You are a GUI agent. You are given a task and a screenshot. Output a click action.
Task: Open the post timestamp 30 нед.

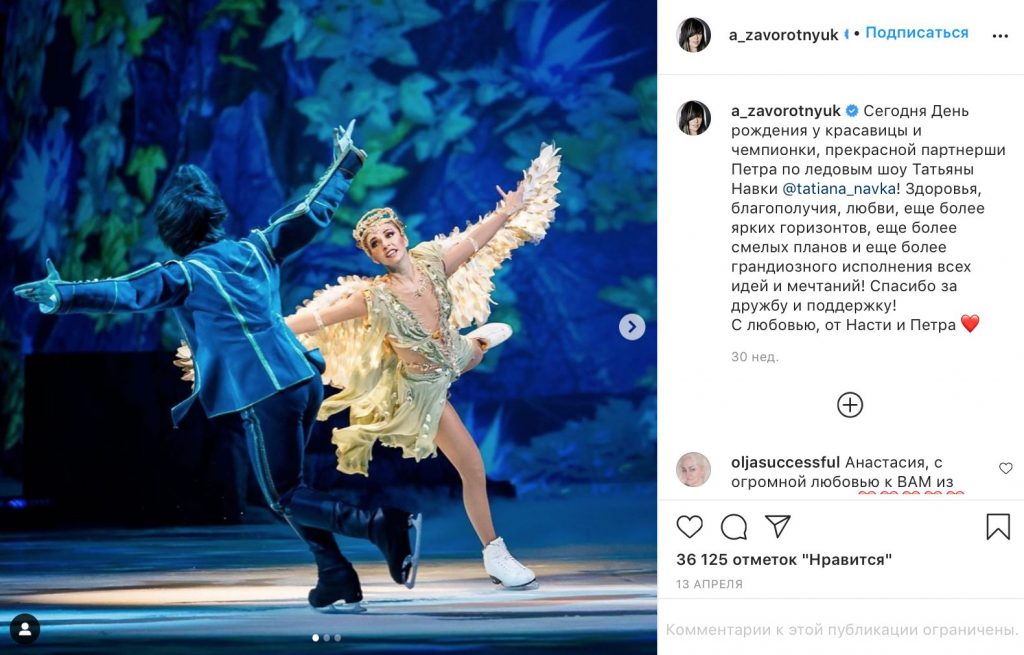click(x=754, y=357)
